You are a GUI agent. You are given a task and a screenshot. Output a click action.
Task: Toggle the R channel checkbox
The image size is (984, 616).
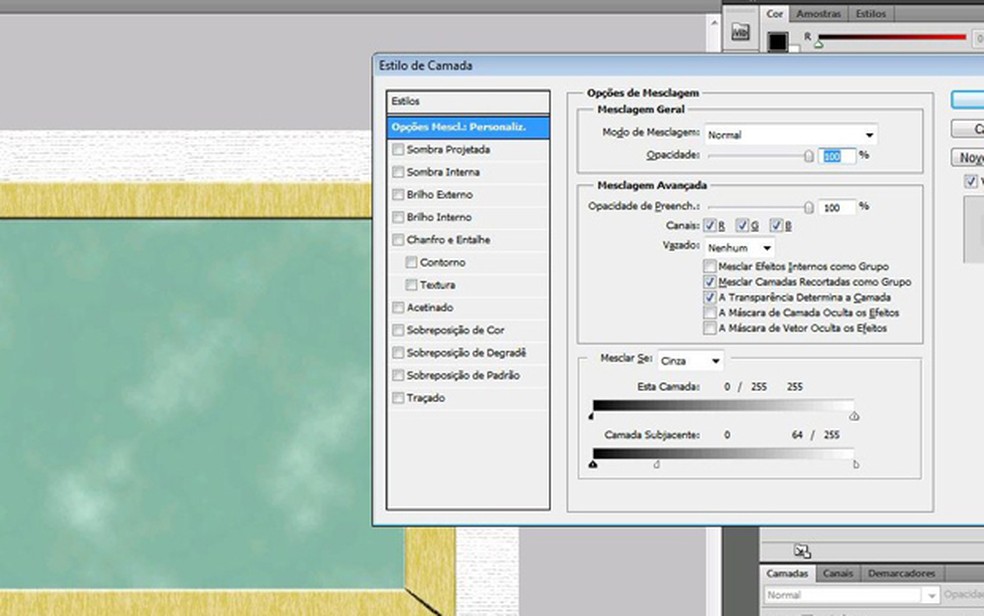[710, 226]
